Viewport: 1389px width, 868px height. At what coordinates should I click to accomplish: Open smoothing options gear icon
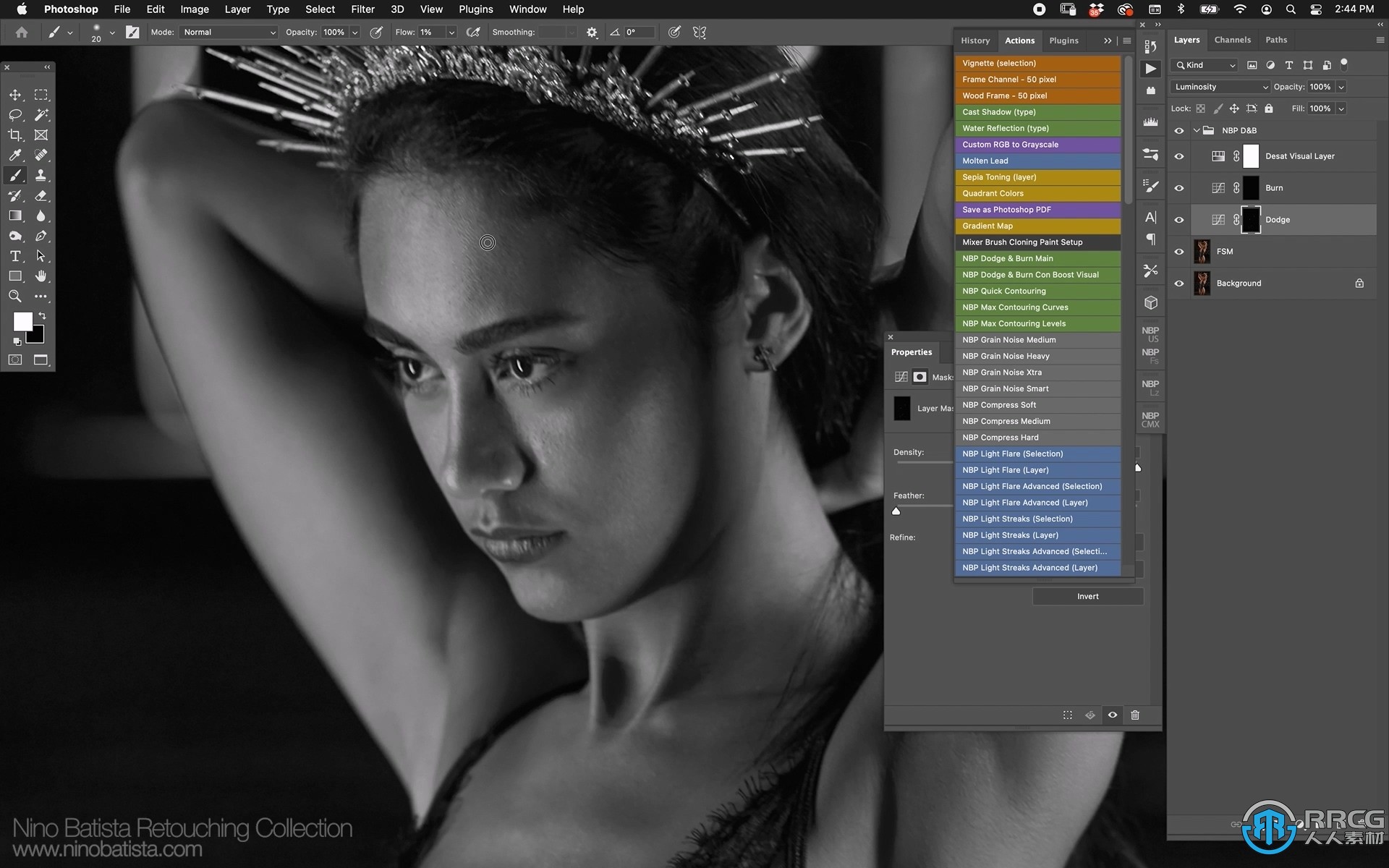(592, 32)
